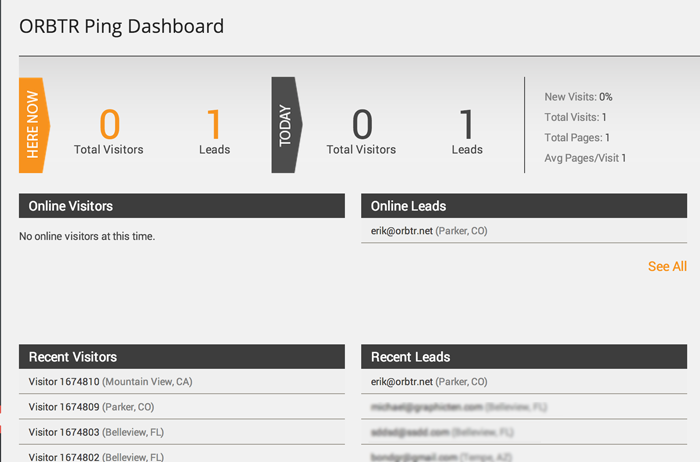Click the Total Pages: 1 stat
The width and height of the screenshot is (700, 462).
pos(577,137)
